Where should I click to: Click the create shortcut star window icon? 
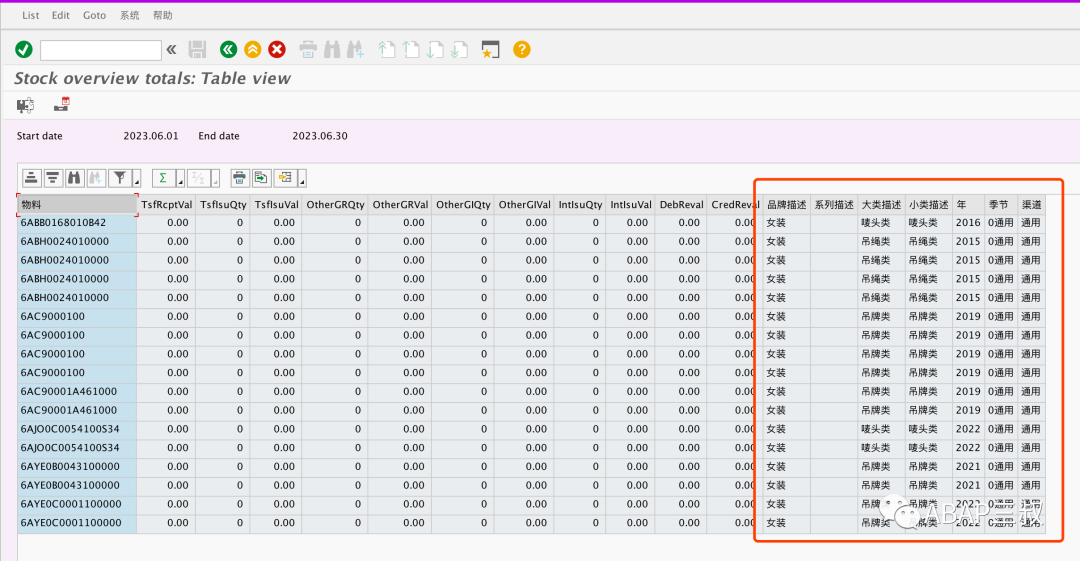click(490, 50)
